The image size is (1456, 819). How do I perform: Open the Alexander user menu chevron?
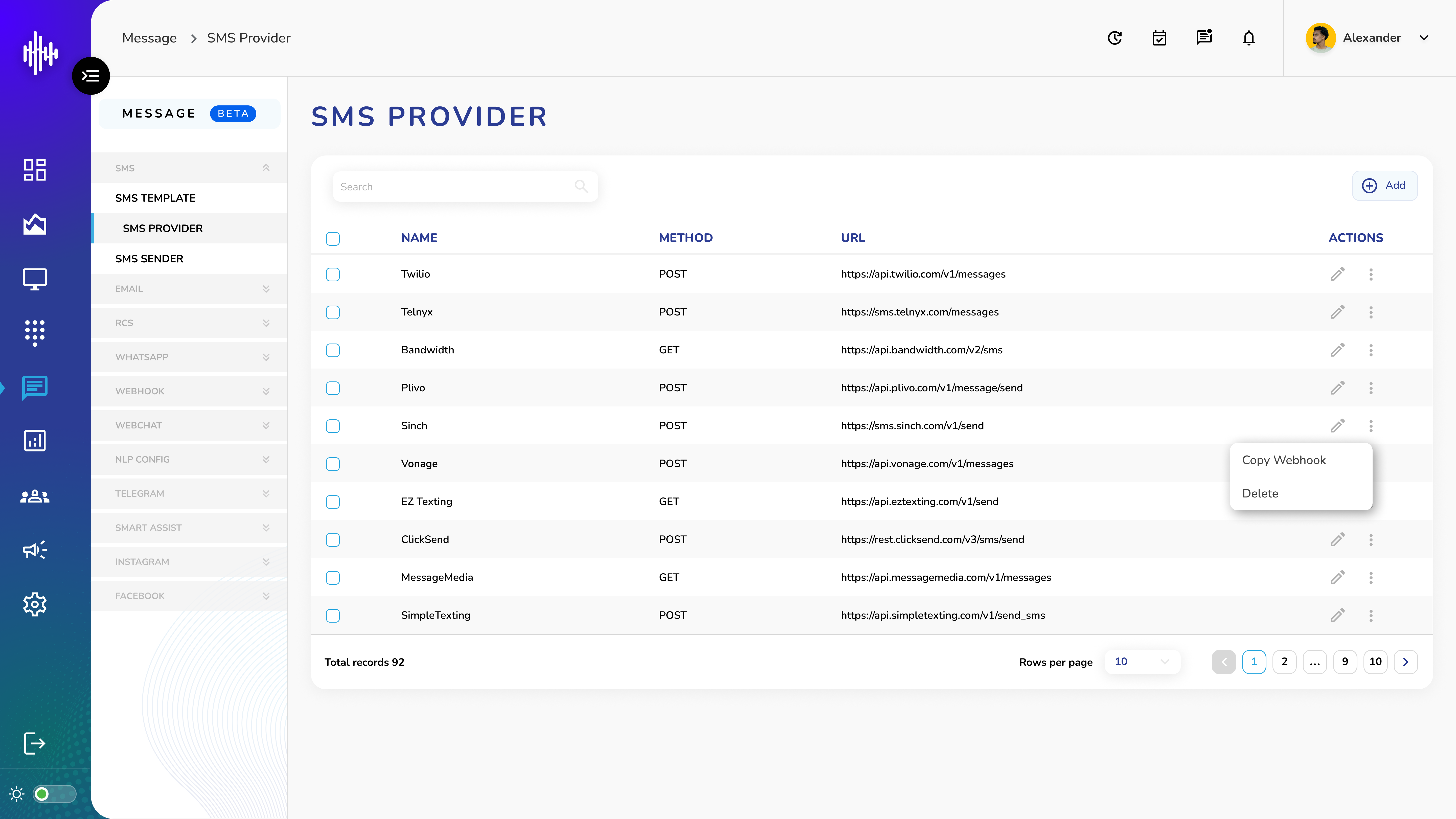(1424, 38)
